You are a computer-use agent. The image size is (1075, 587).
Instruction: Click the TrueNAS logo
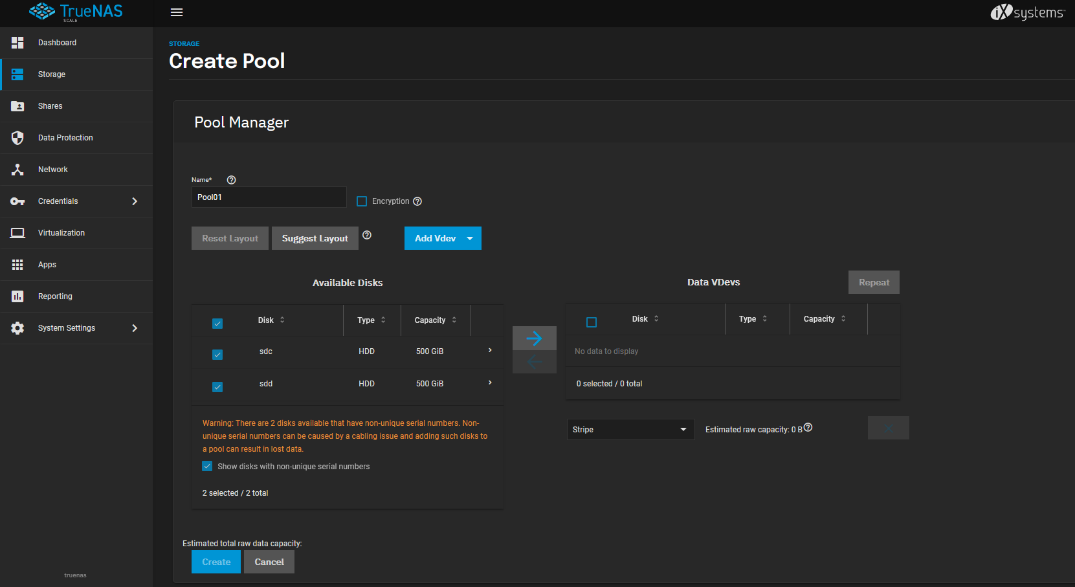(x=75, y=12)
